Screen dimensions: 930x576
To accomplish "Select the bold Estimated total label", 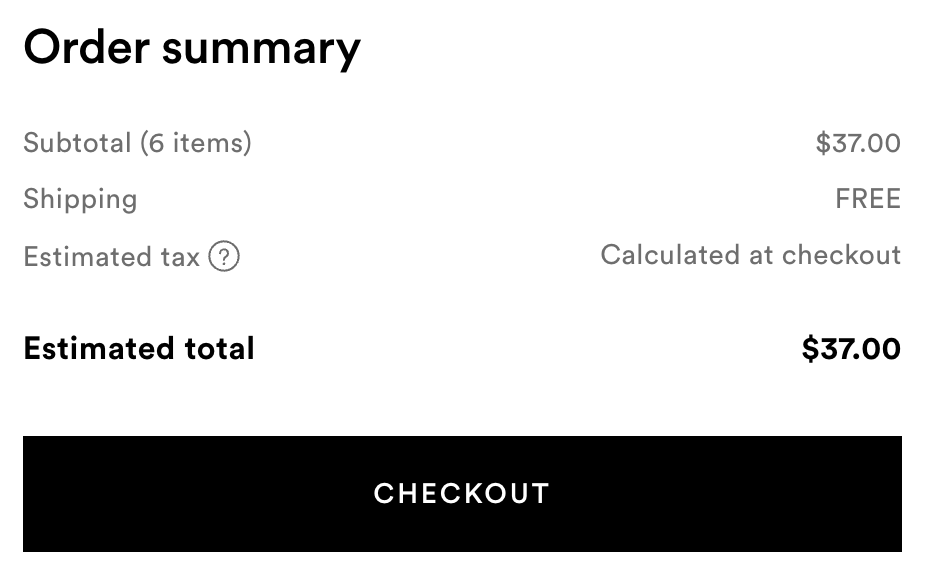I will [139, 348].
